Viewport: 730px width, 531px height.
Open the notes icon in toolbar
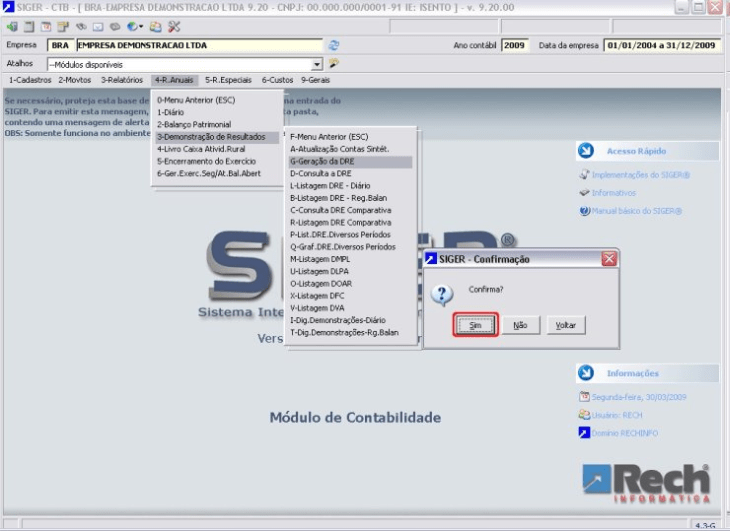[63, 27]
